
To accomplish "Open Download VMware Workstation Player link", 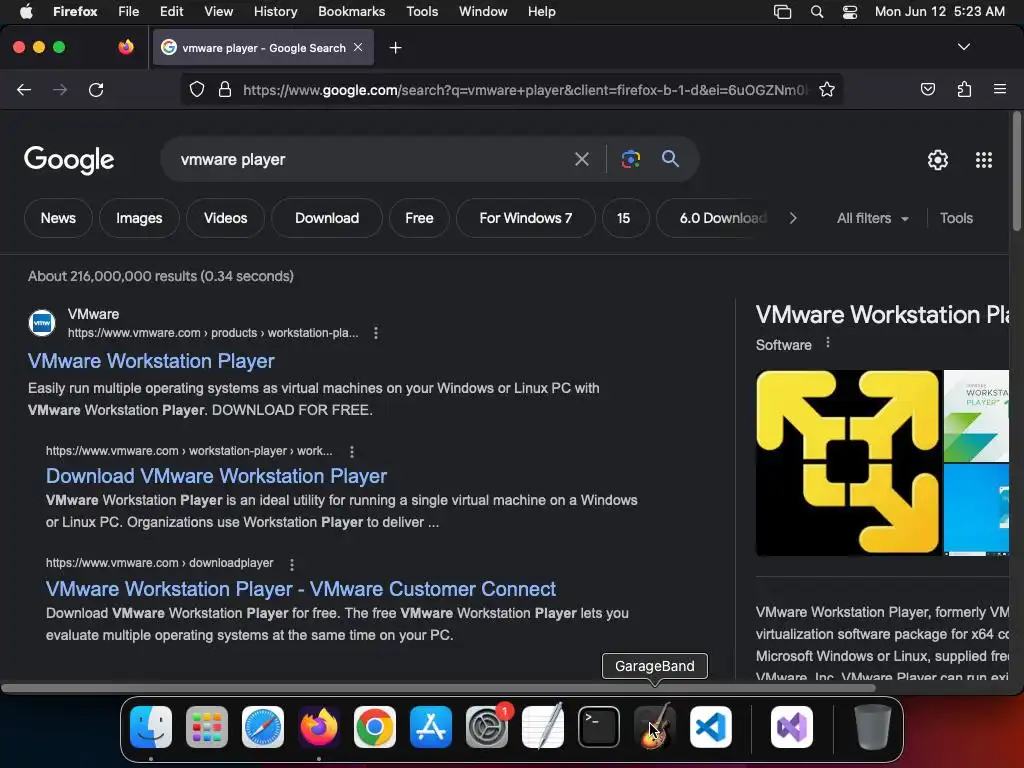I will pos(216,476).
